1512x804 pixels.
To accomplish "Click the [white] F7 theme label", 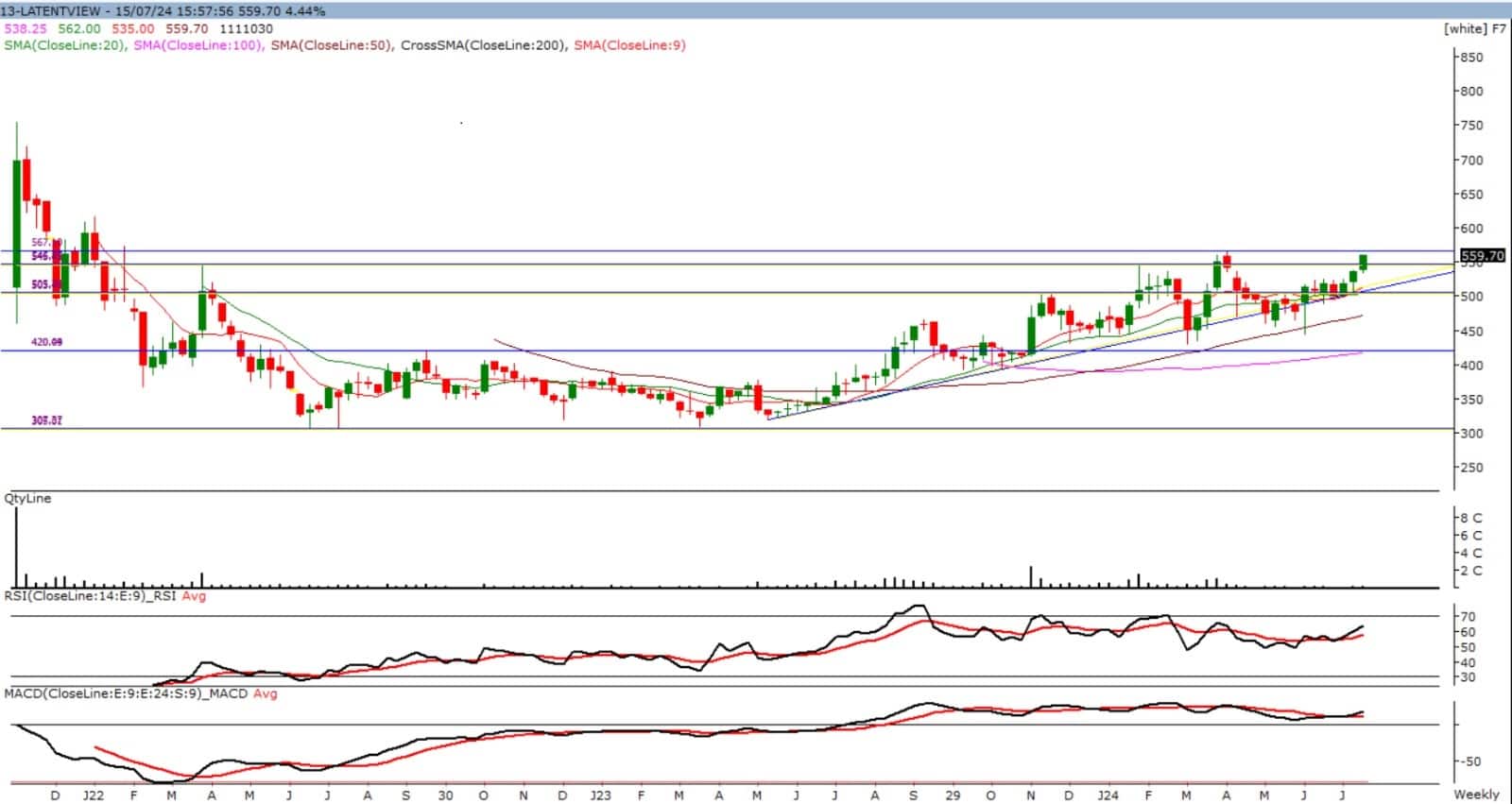I will pyautogui.click(x=1474, y=28).
